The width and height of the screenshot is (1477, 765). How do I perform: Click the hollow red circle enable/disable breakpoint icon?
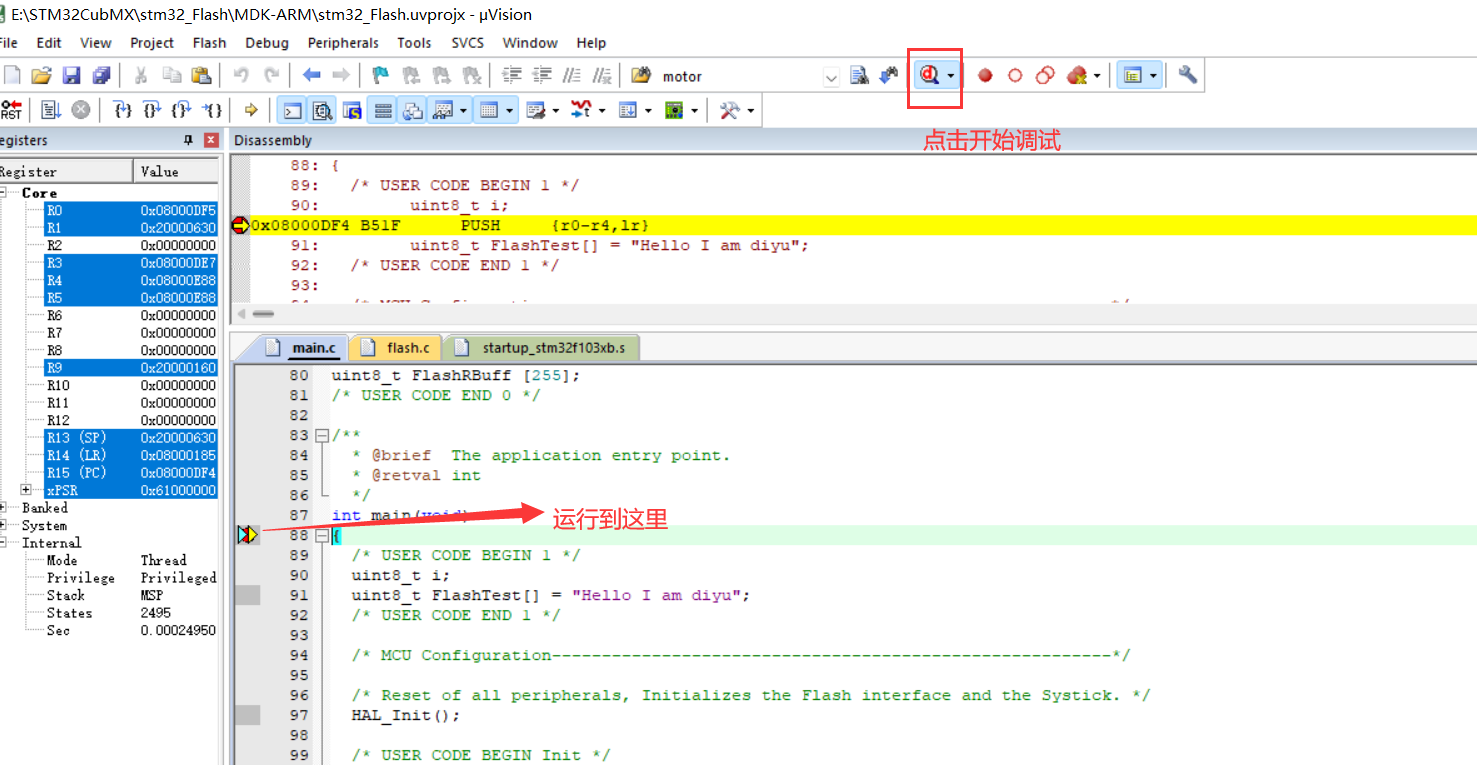1015,75
